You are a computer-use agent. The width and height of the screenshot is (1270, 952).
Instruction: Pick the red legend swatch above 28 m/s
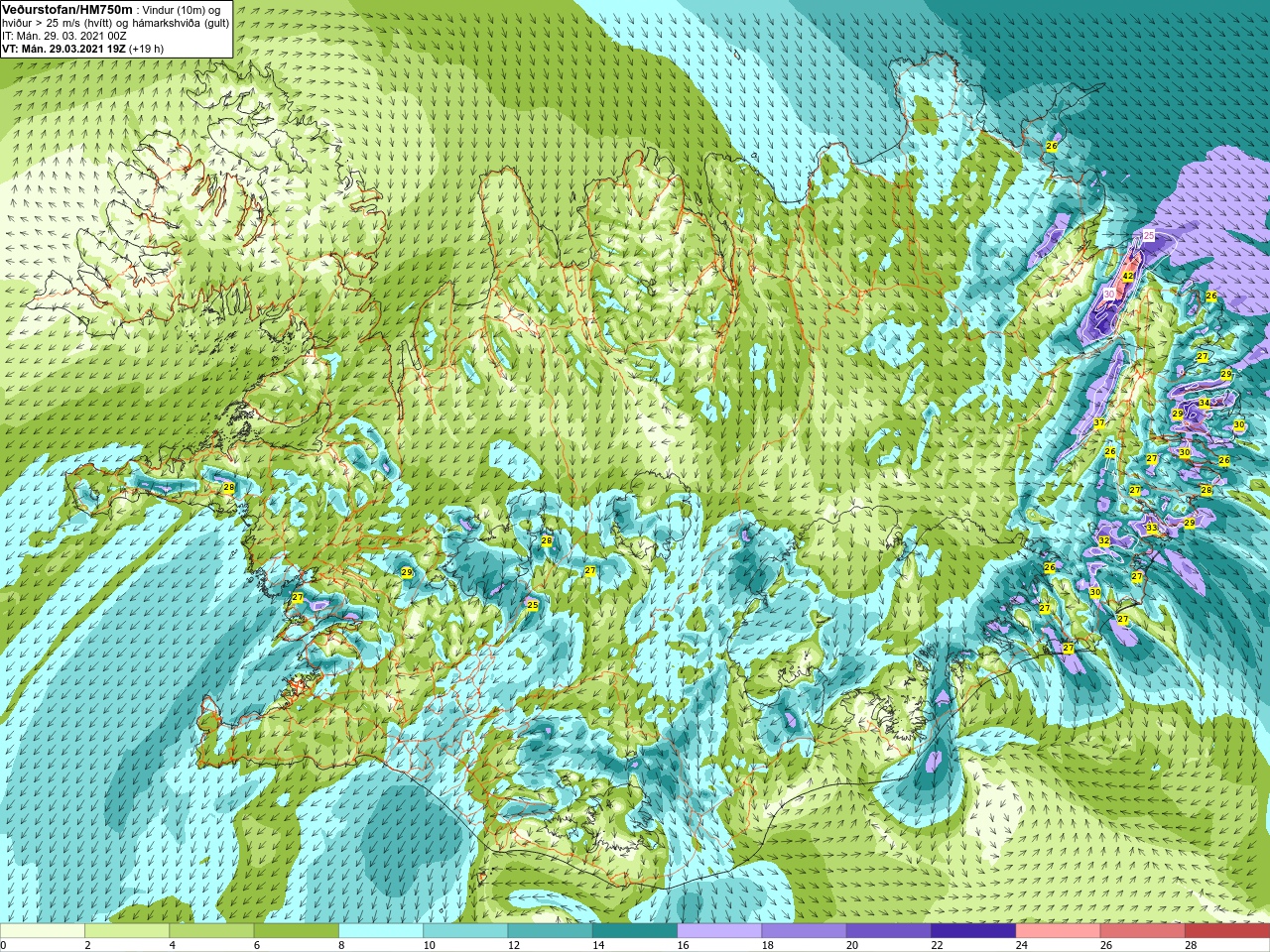(x=1227, y=931)
